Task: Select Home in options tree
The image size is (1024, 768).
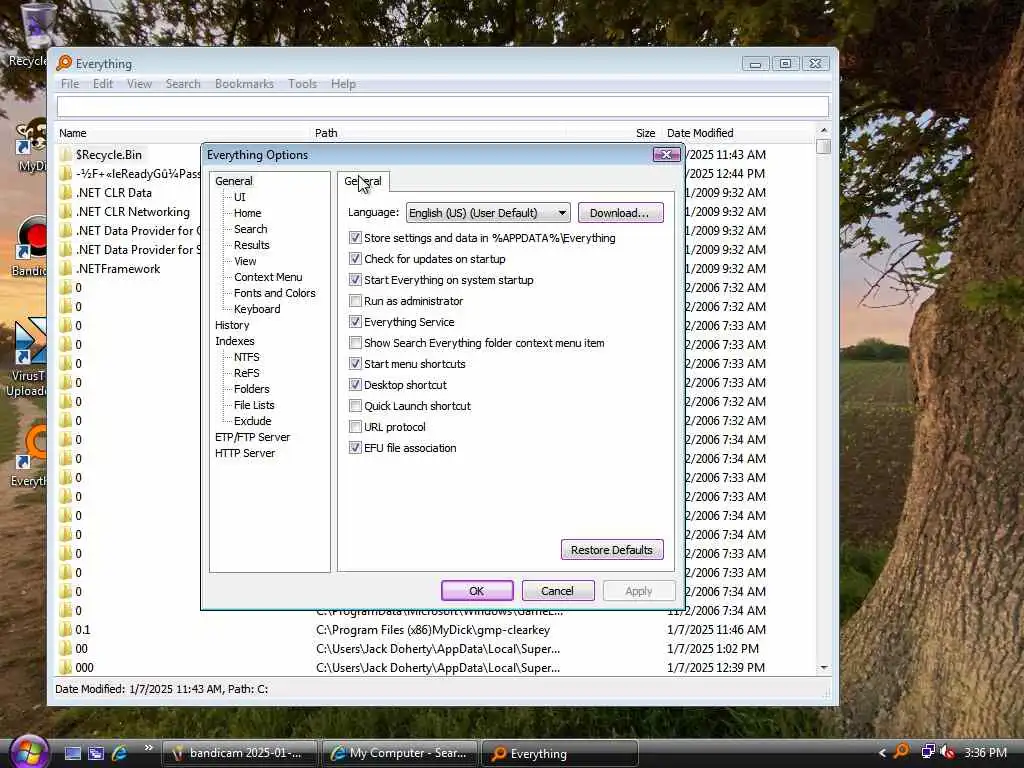Action: coord(248,213)
